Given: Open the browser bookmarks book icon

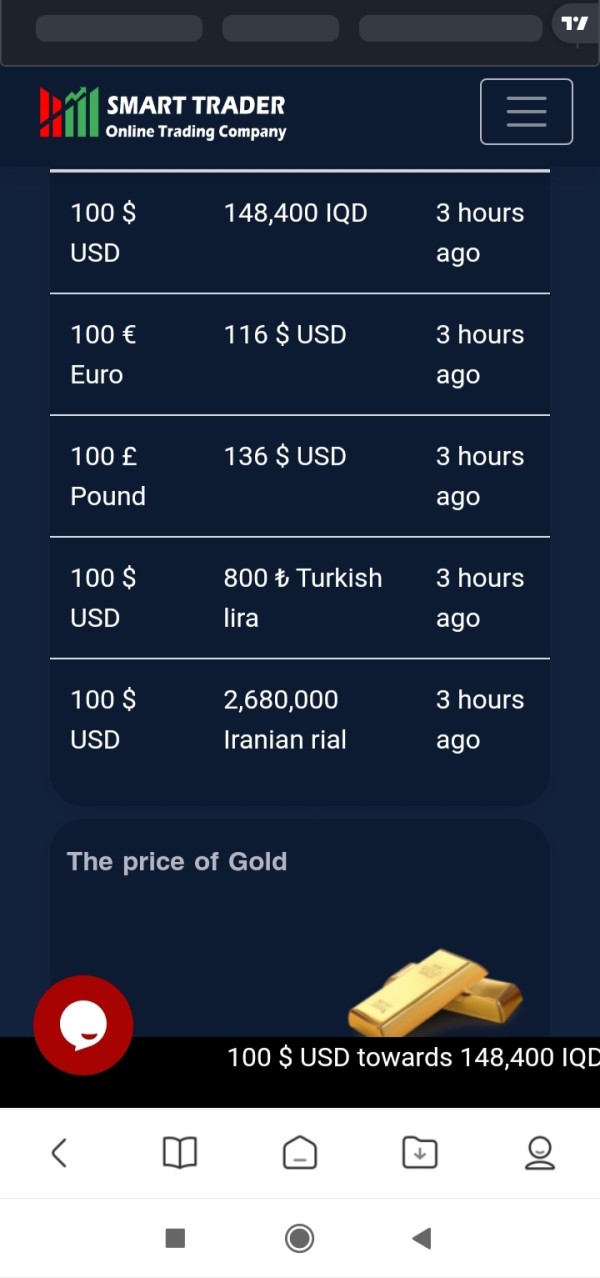Looking at the screenshot, I should [180, 1153].
